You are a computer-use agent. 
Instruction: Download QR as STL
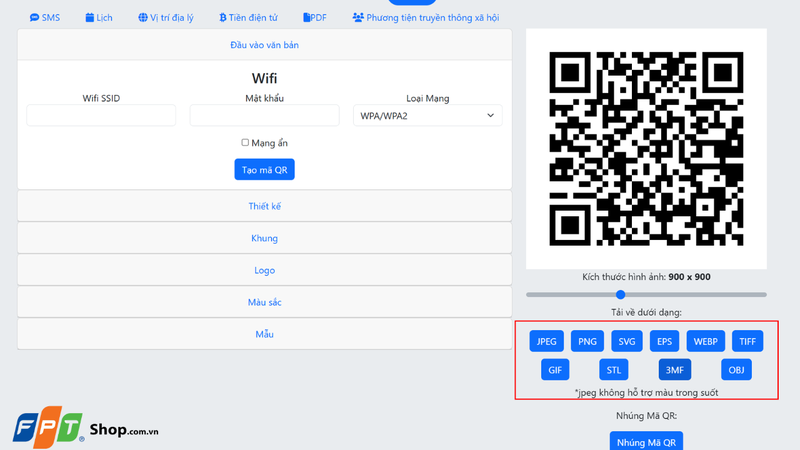click(614, 370)
